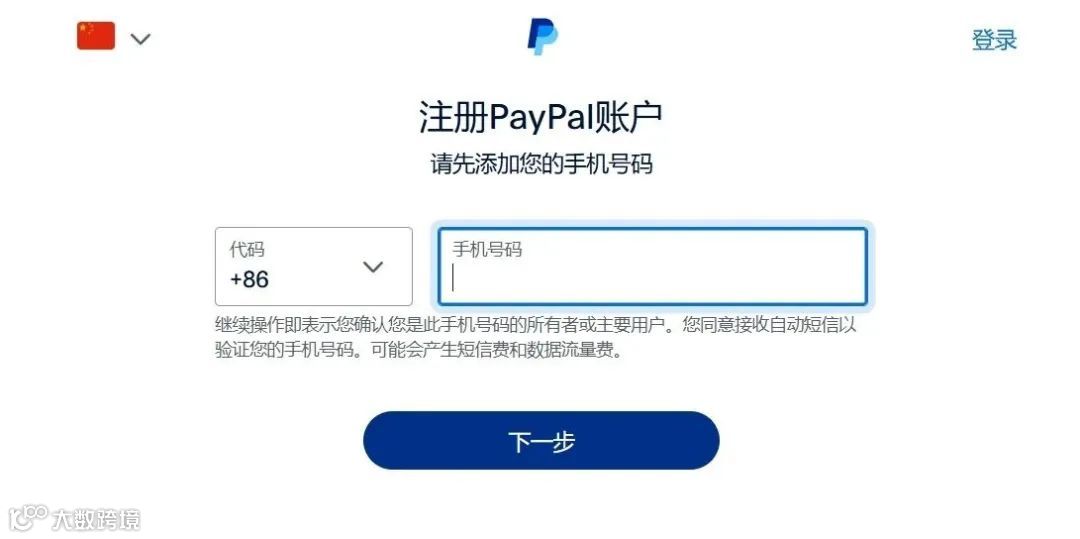Focus the 手机号码 phone number input field
Image resolution: width=1080 pixels, height=539 pixels.
click(652, 266)
